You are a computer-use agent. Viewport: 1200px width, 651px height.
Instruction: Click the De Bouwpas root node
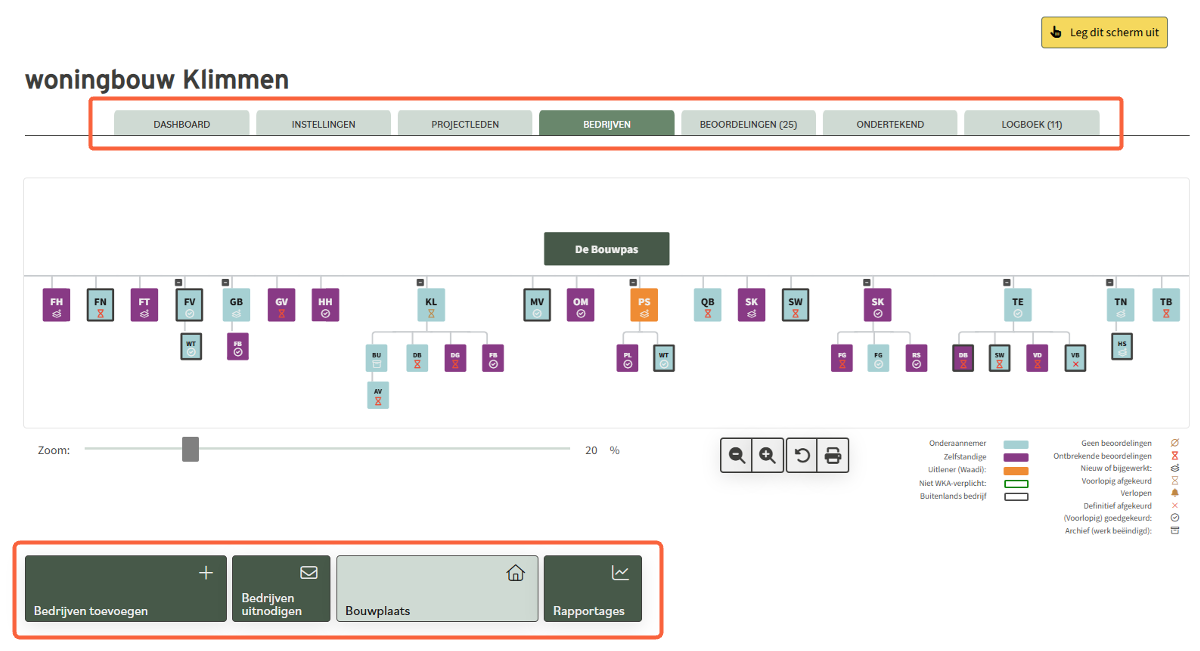pyautogui.click(x=606, y=249)
